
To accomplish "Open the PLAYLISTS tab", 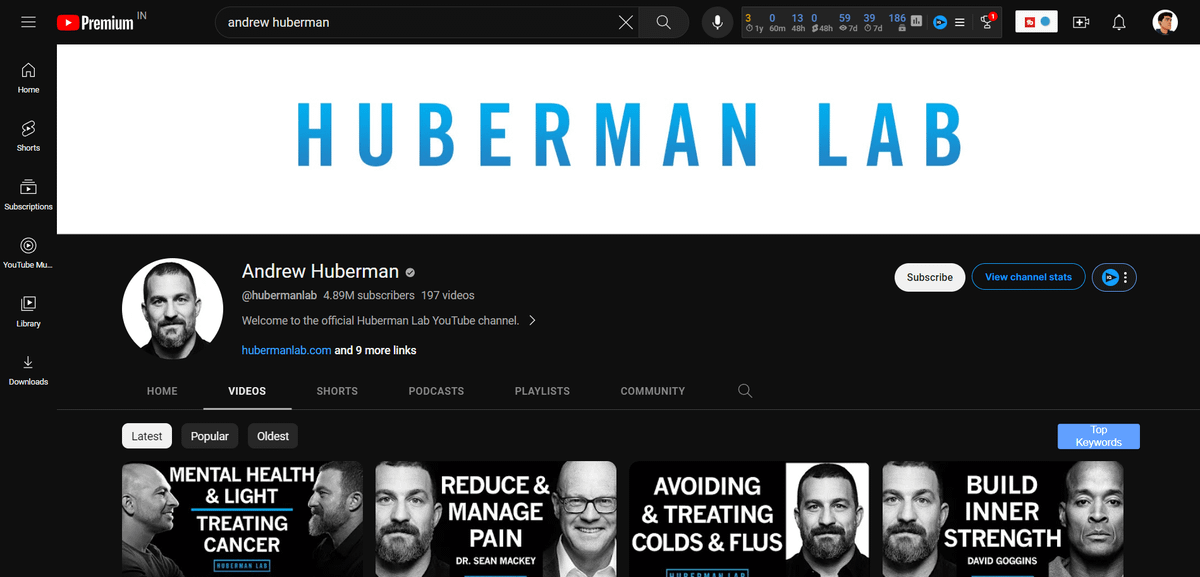I will click(x=542, y=391).
